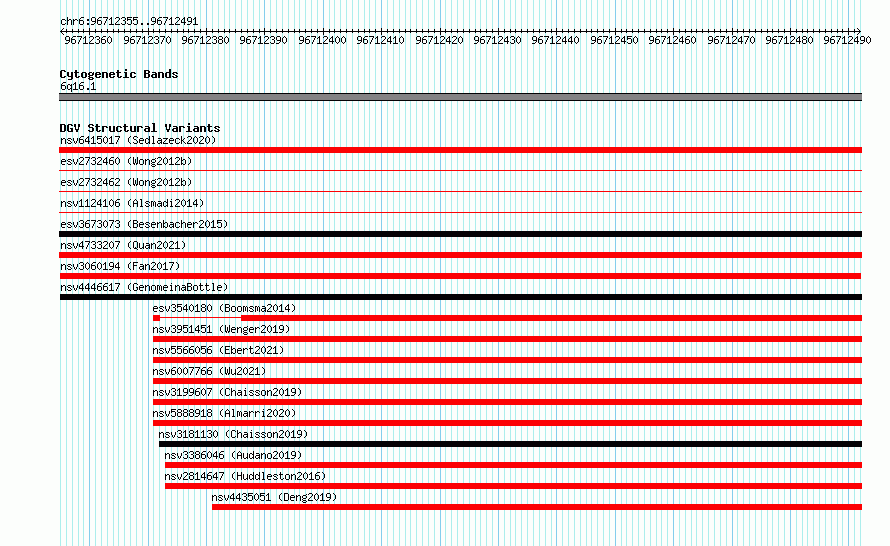
Task: Click the nsv6007766 (Wu2021) label
Action: (x=209, y=371)
